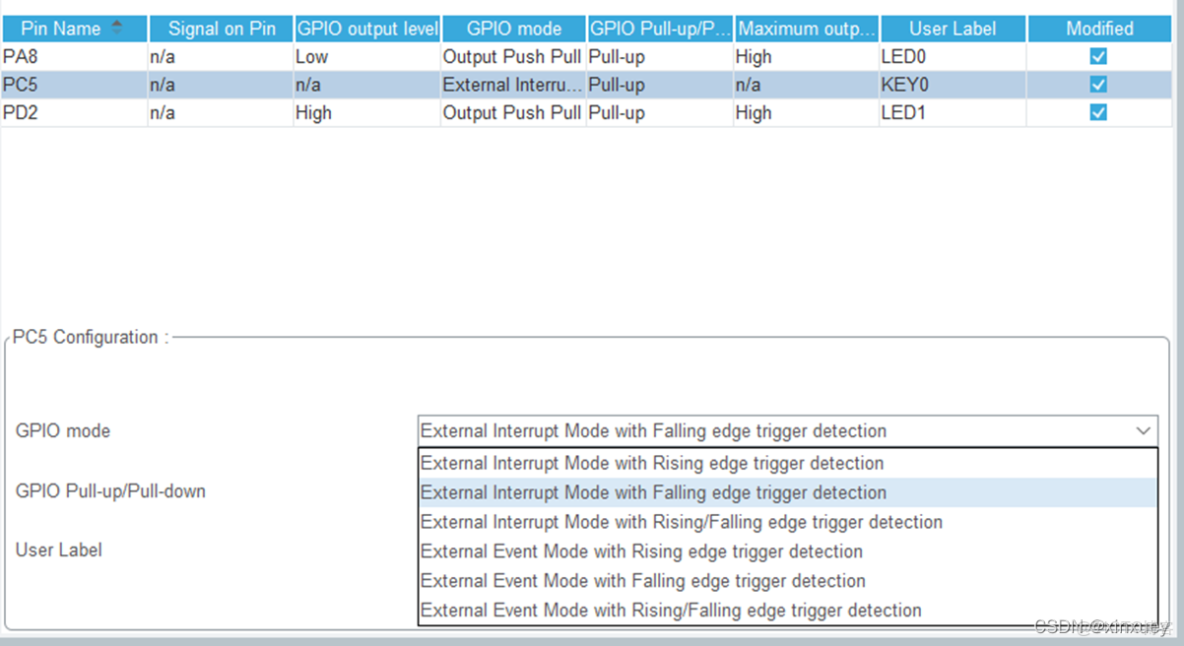
Task: Choose External Interrupt Mode with Rising edge trigger
Action: point(788,463)
